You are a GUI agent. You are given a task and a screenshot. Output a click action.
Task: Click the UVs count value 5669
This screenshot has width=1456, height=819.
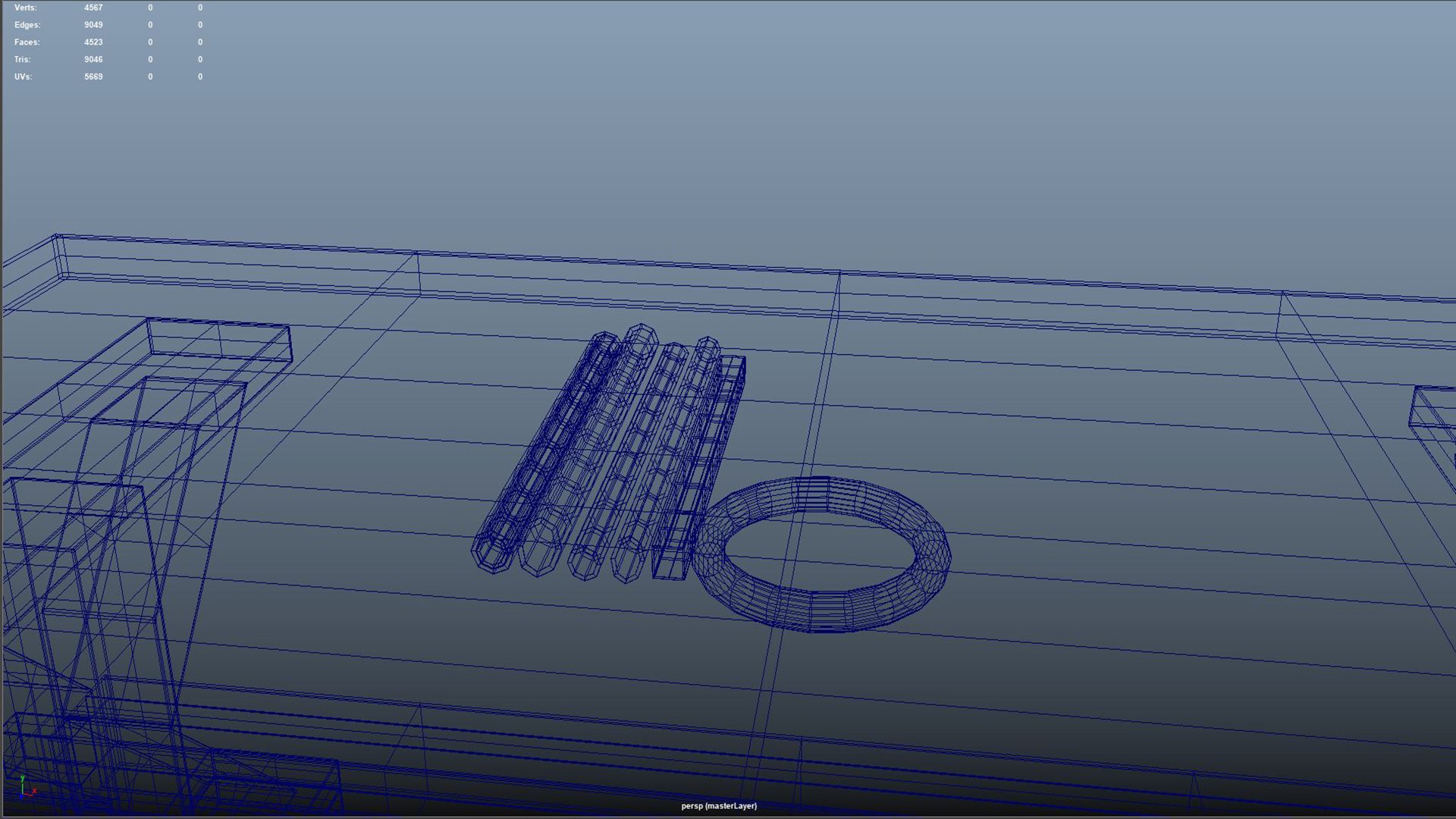click(93, 77)
